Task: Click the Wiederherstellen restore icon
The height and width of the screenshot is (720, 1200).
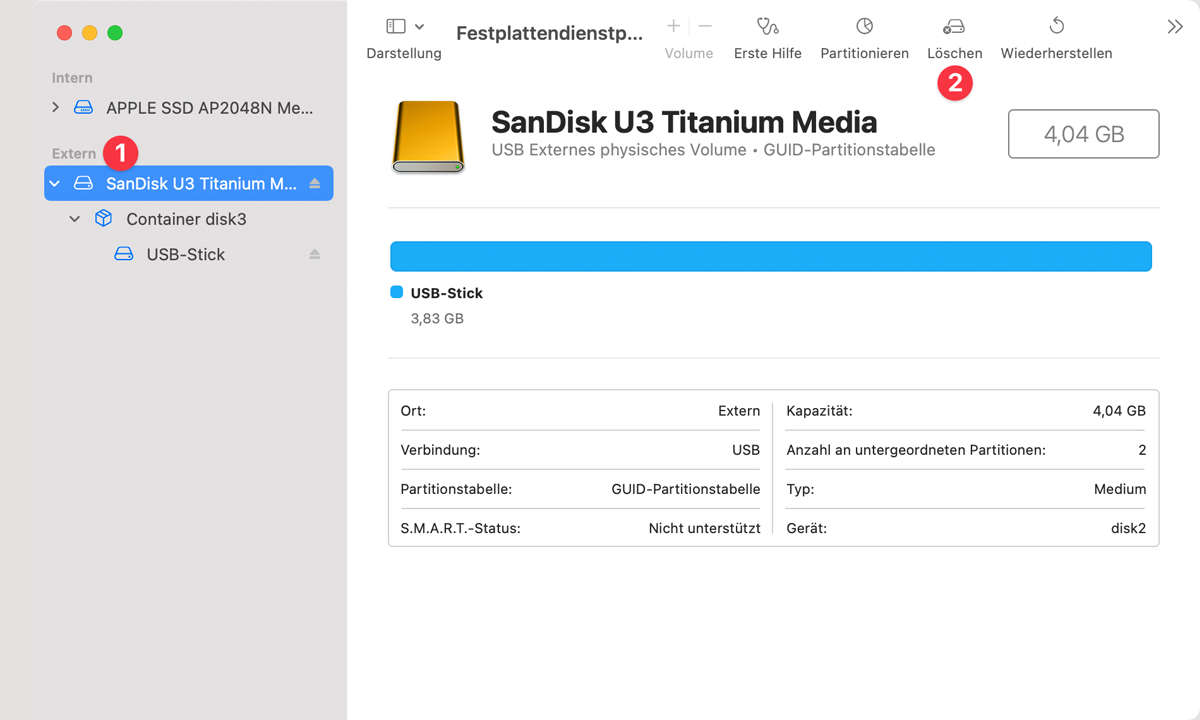Action: 1056,27
